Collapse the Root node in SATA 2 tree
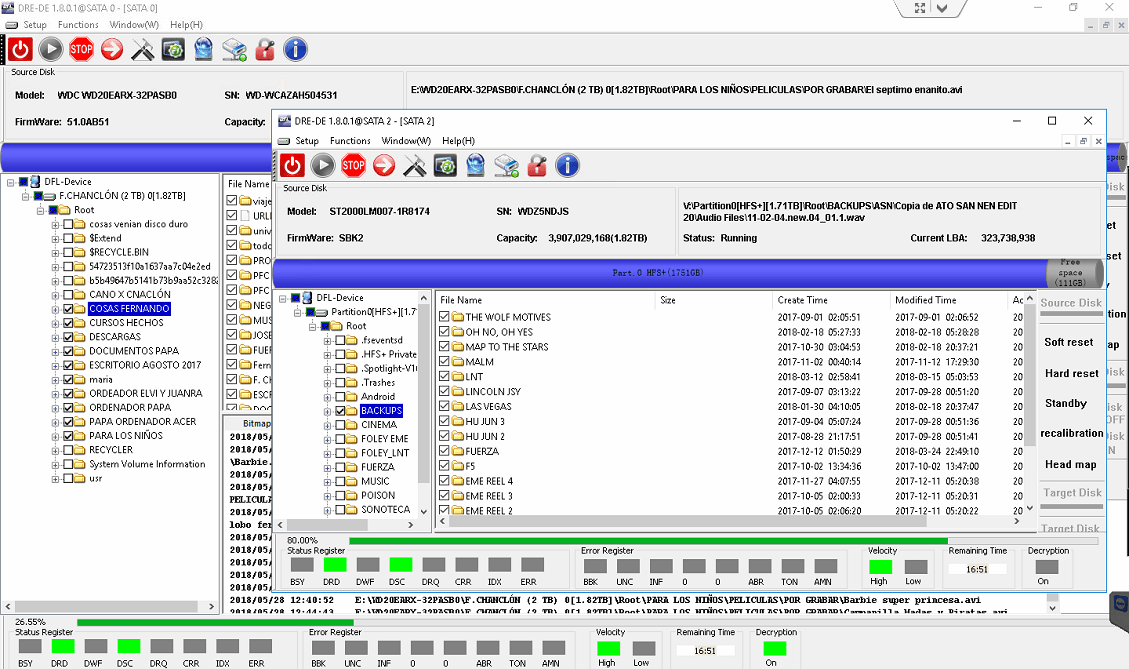Viewport: 1129px width, 669px height. [312, 326]
